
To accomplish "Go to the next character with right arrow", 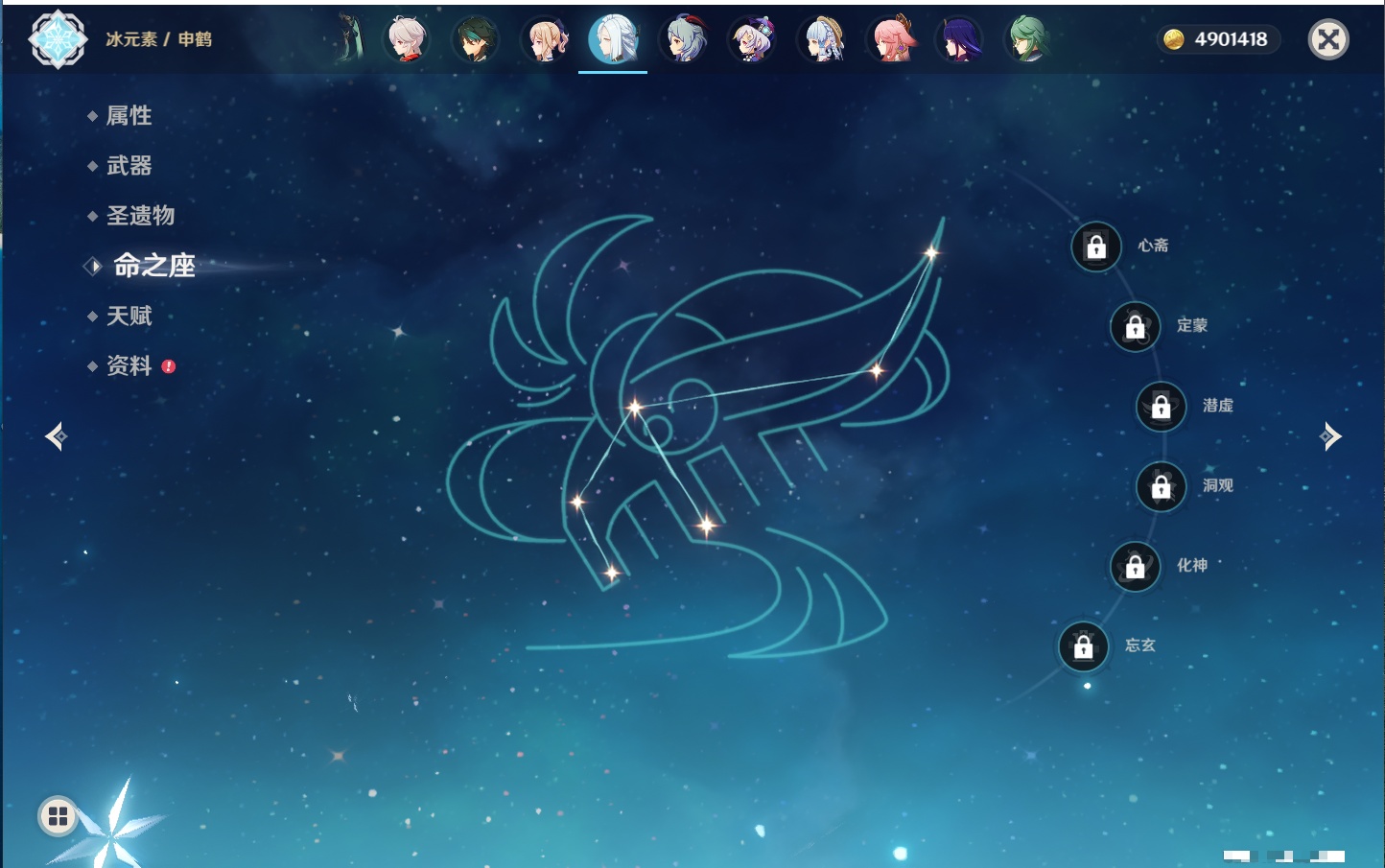I will pos(1330,436).
